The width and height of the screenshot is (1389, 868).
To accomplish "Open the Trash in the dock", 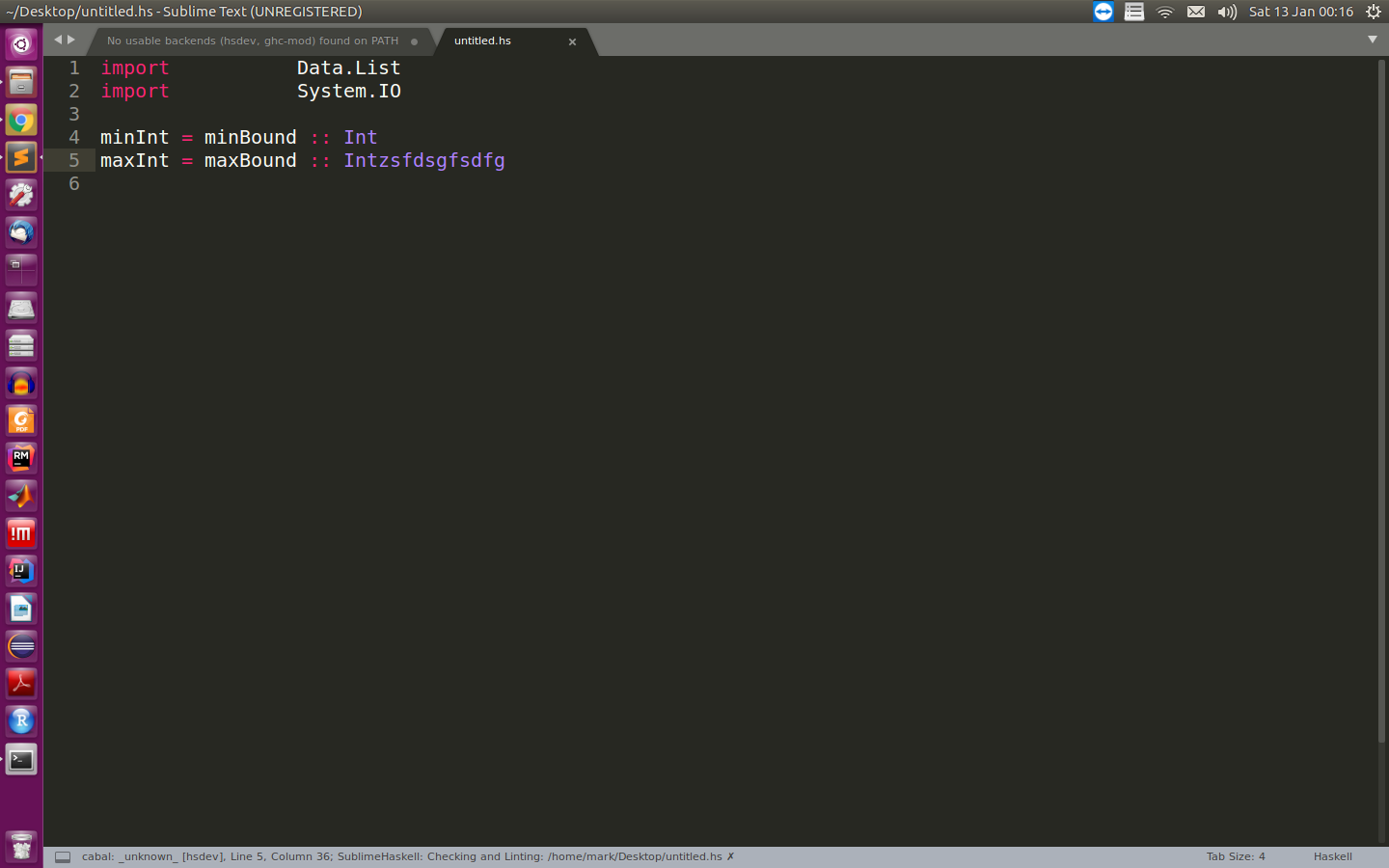I will tap(21, 847).
